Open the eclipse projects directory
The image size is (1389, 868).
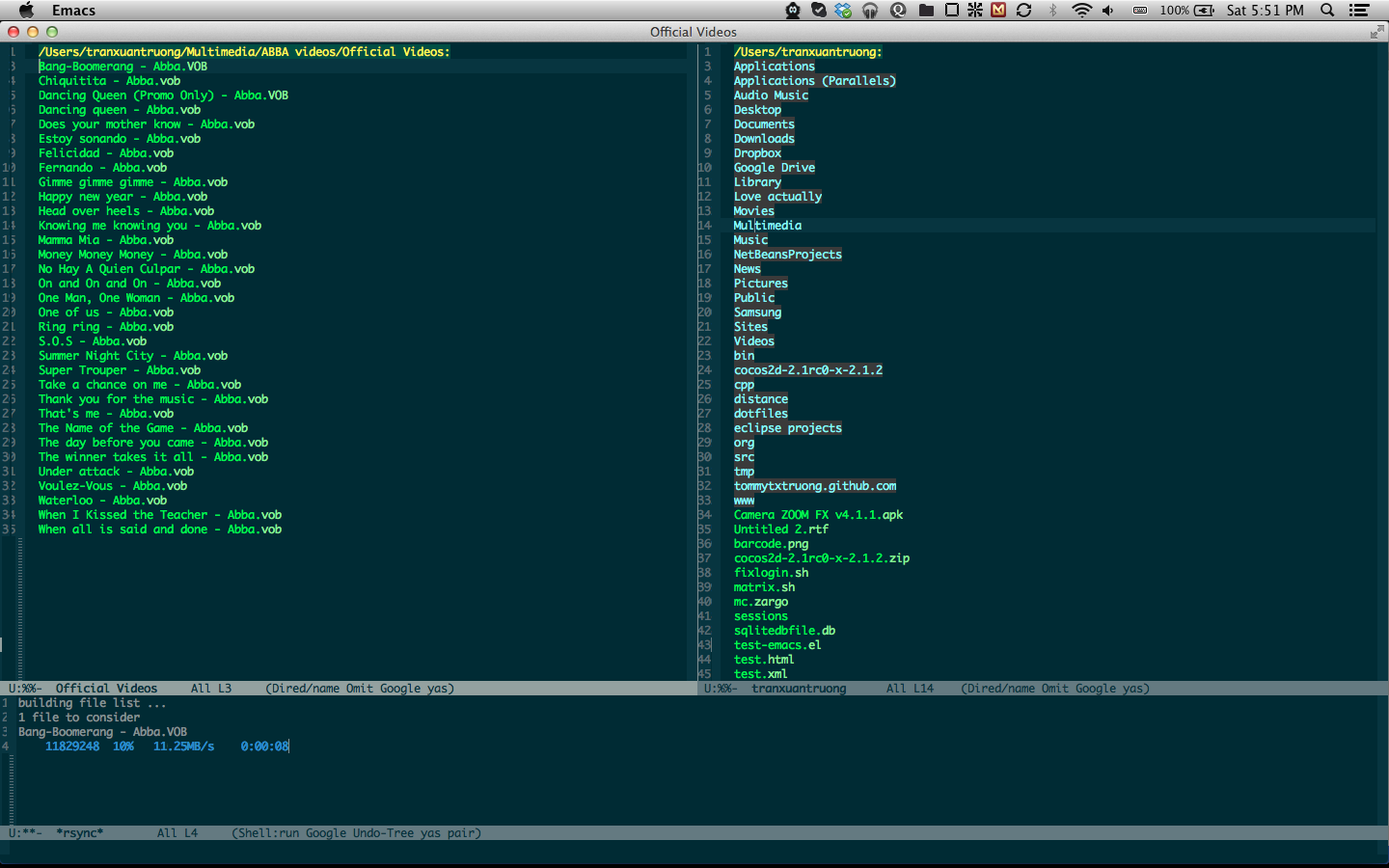click(x=788, y=428)
